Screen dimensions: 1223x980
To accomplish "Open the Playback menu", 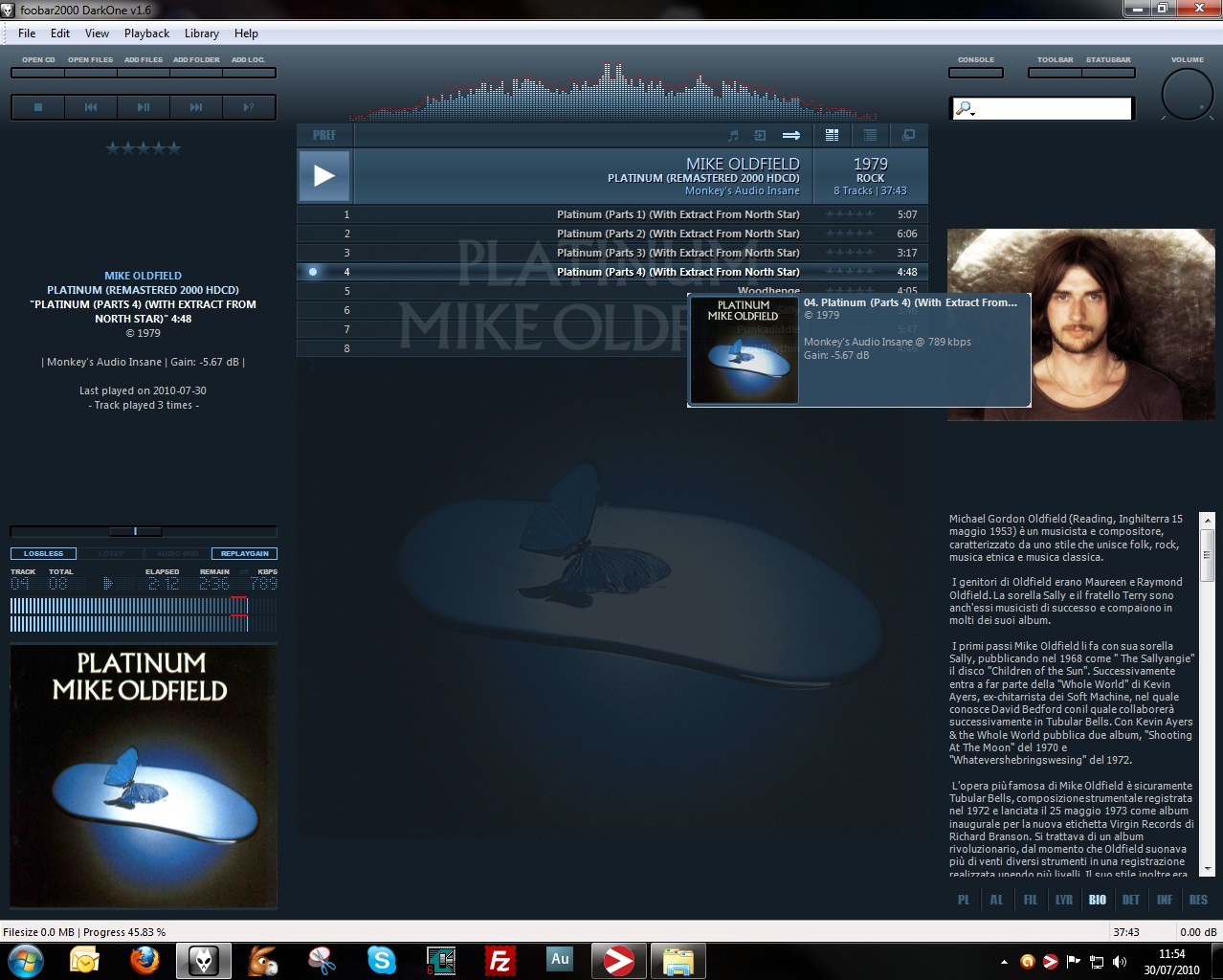I will (146, 33).
